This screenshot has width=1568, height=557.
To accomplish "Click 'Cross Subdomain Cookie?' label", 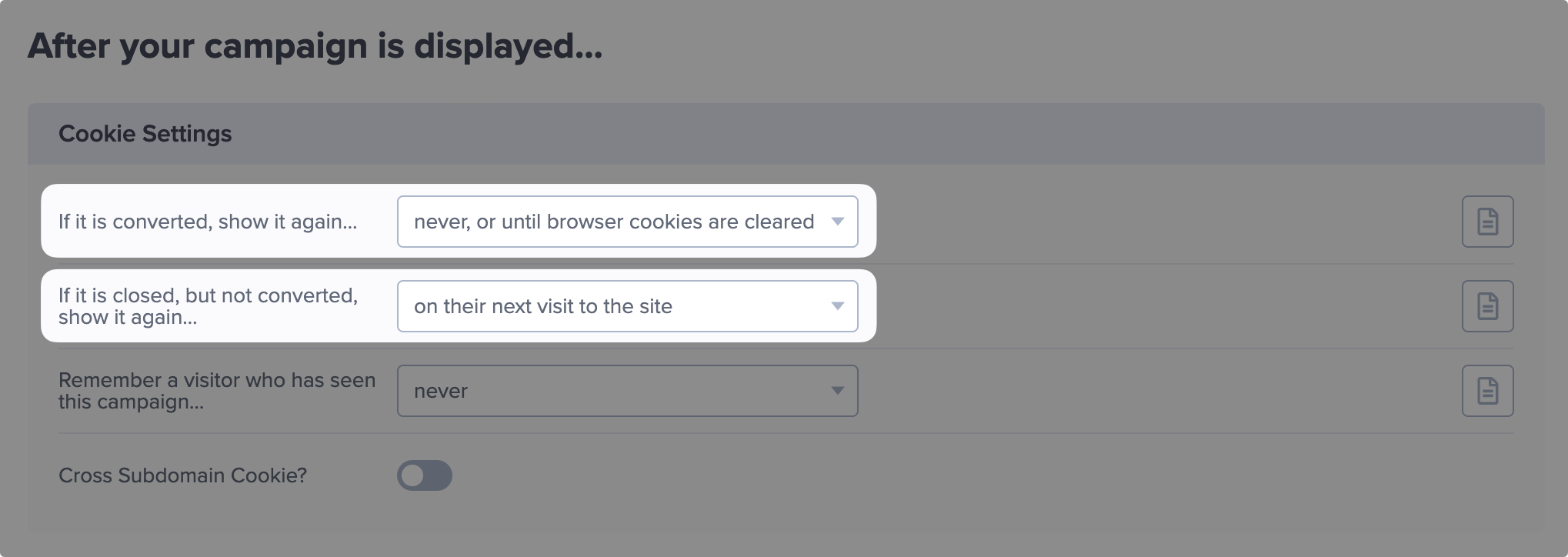I will pyautogui.click(x=182, y=475).
